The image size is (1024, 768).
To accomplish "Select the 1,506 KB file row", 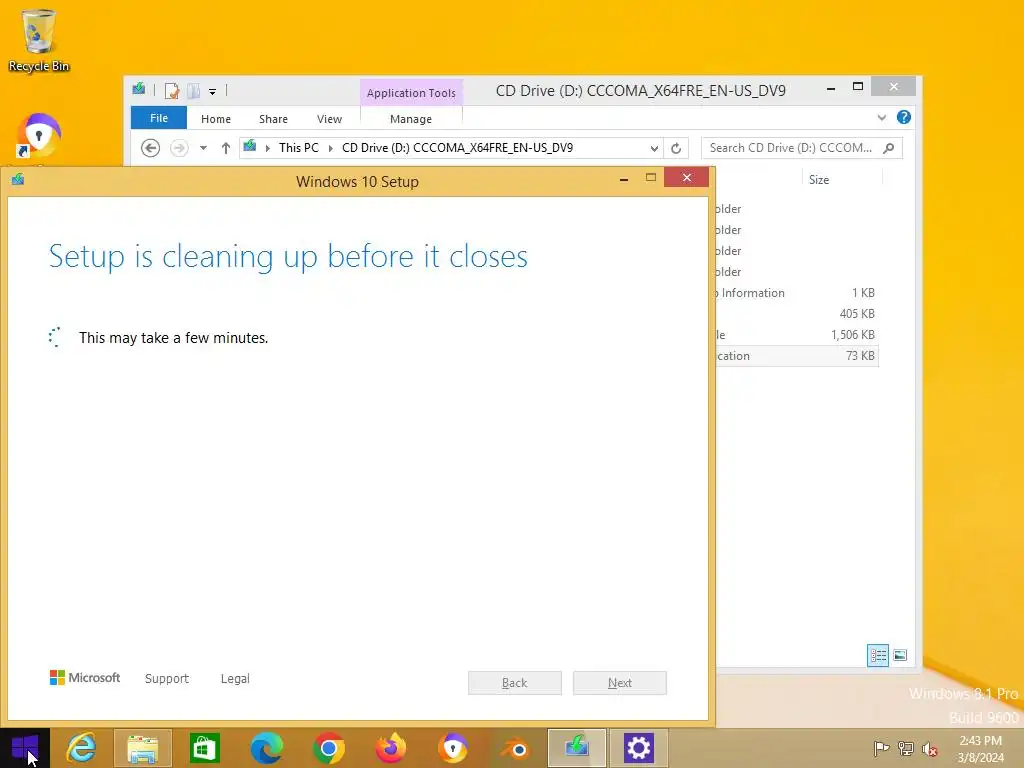I will click(x=797, y=335).
